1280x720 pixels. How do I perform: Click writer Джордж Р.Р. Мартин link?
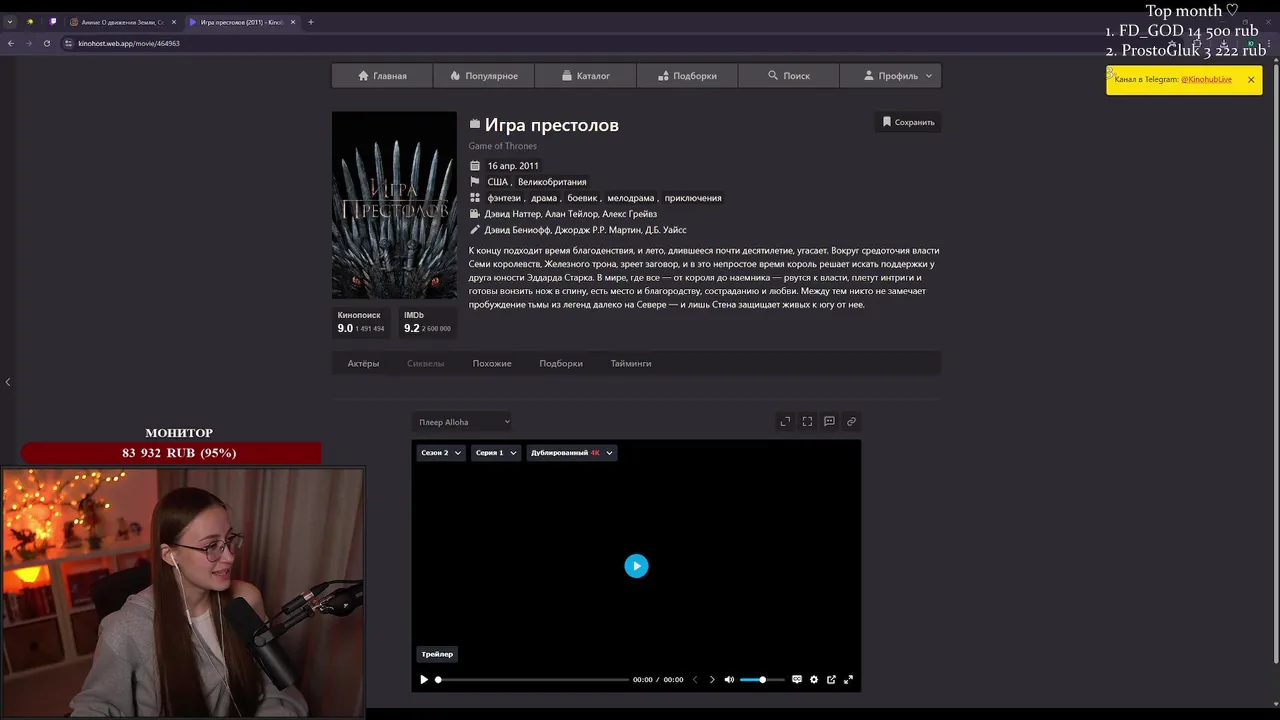[x=598, y=230]
